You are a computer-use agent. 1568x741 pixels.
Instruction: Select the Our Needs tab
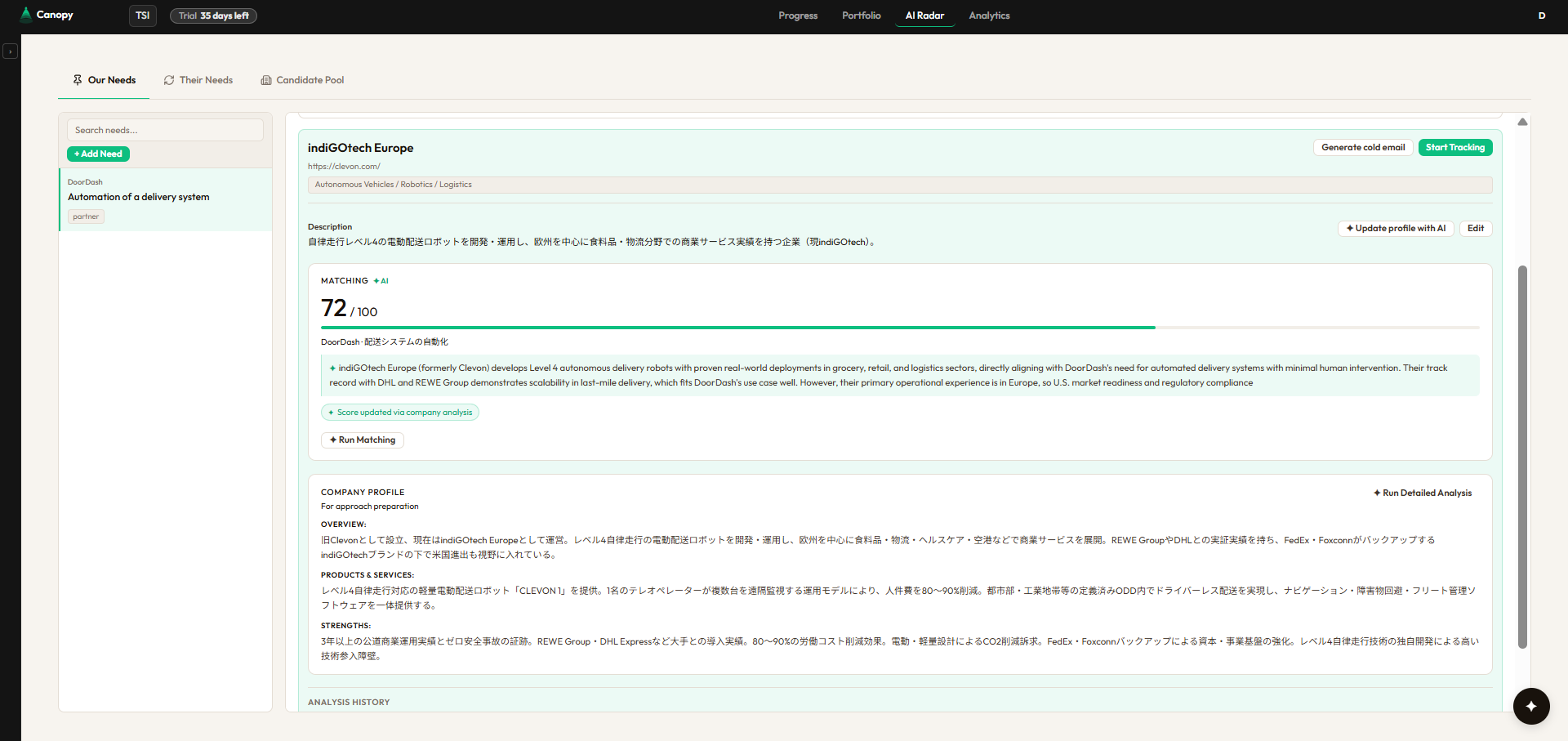[x=104, y=80]
